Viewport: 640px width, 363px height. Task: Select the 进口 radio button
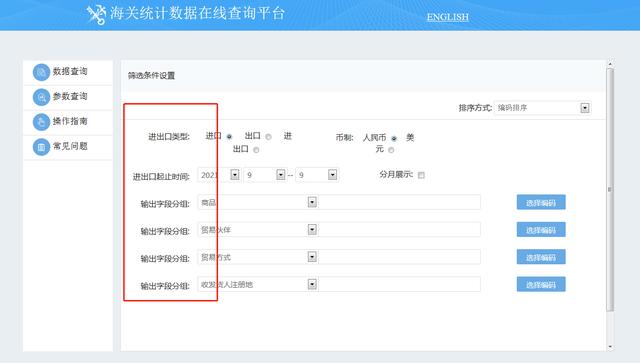229,137
